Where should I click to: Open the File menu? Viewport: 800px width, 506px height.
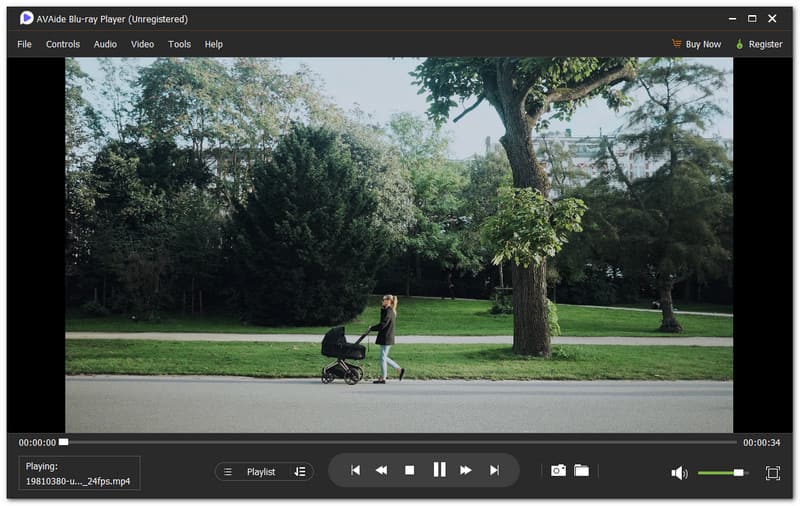click(x=24, y=44)
